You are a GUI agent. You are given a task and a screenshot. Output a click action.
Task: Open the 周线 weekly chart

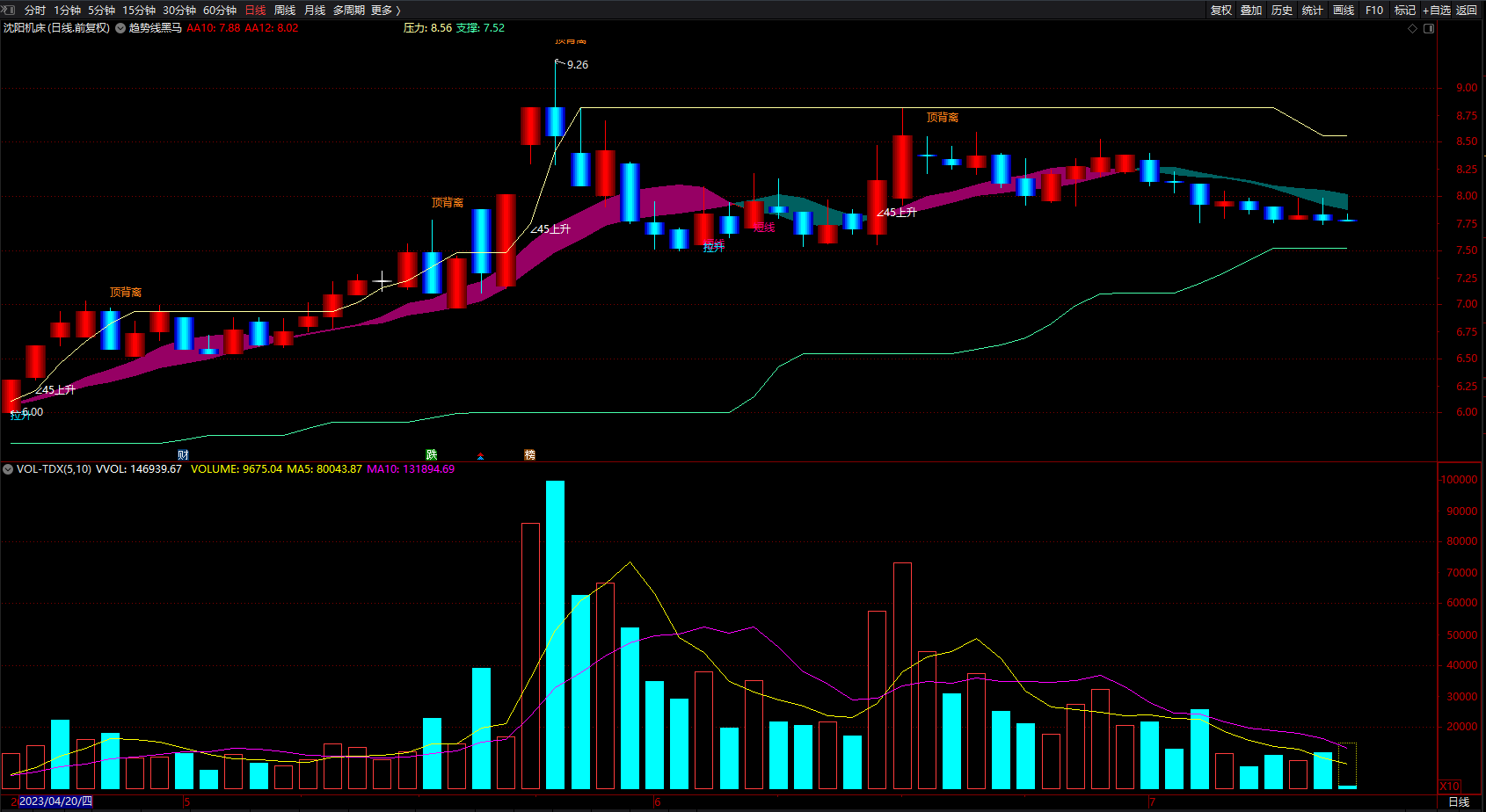[x=285, y=11]
